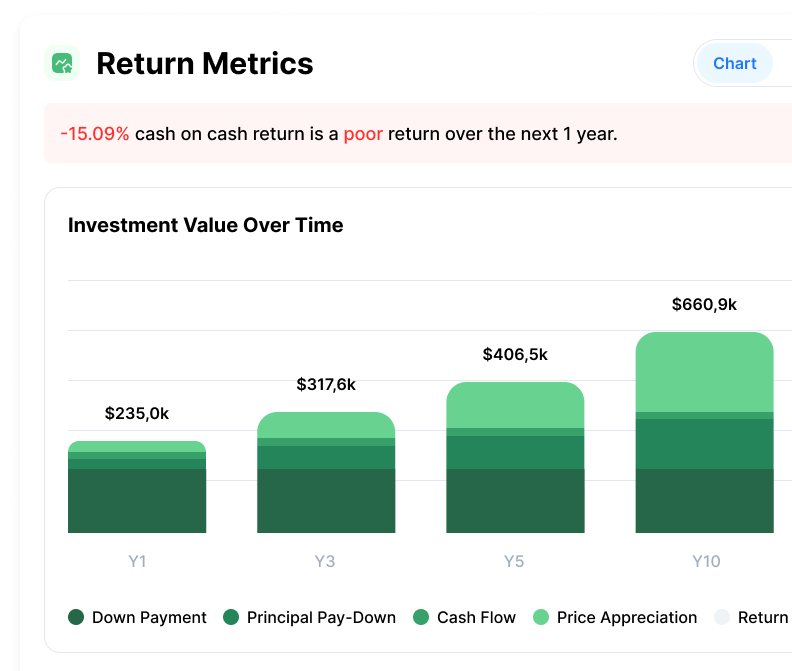Click the $406,5k value label
This screenshot has height=671, width=792.
[515, 354]
